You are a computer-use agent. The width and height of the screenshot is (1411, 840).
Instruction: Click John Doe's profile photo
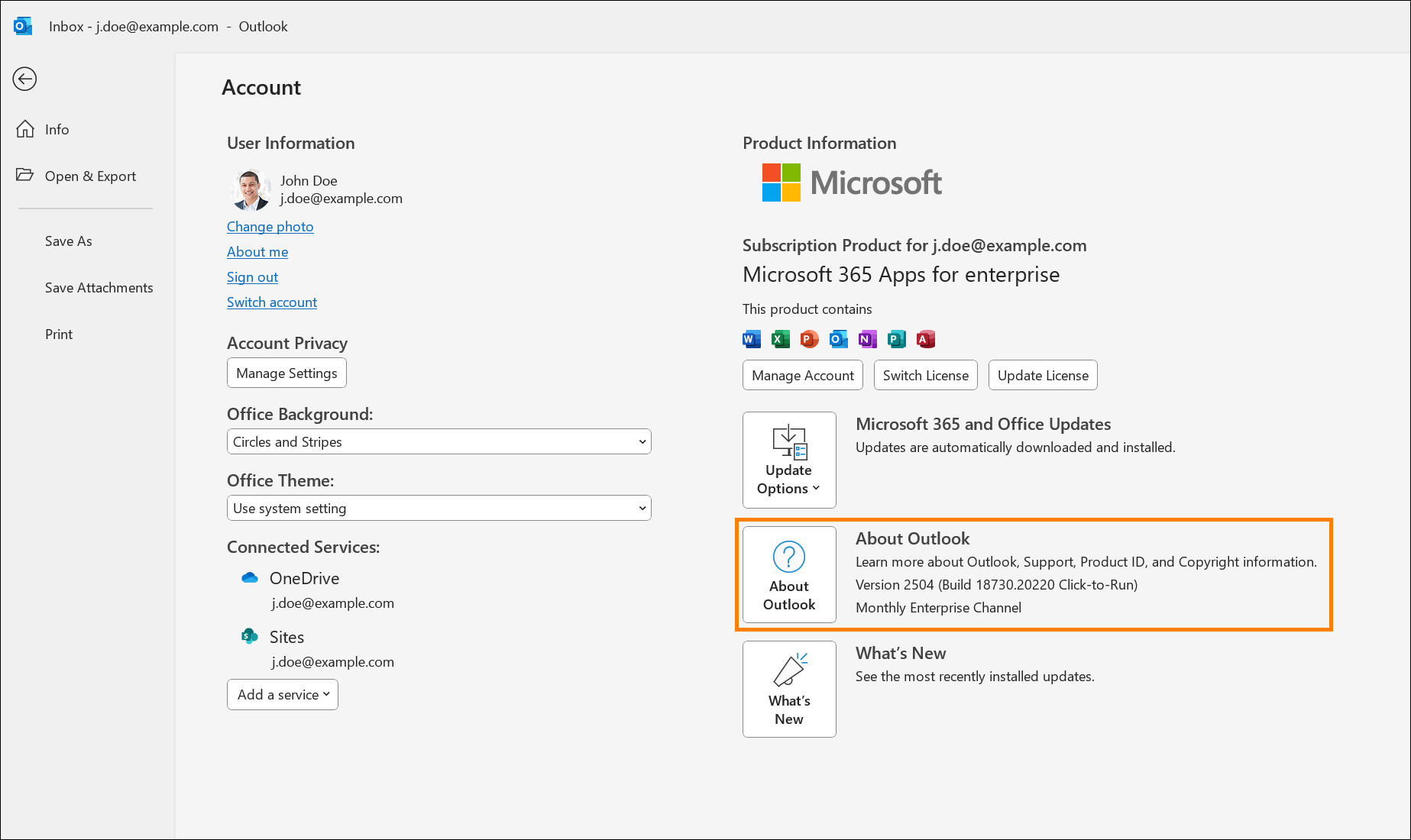[x=251, y=189]
